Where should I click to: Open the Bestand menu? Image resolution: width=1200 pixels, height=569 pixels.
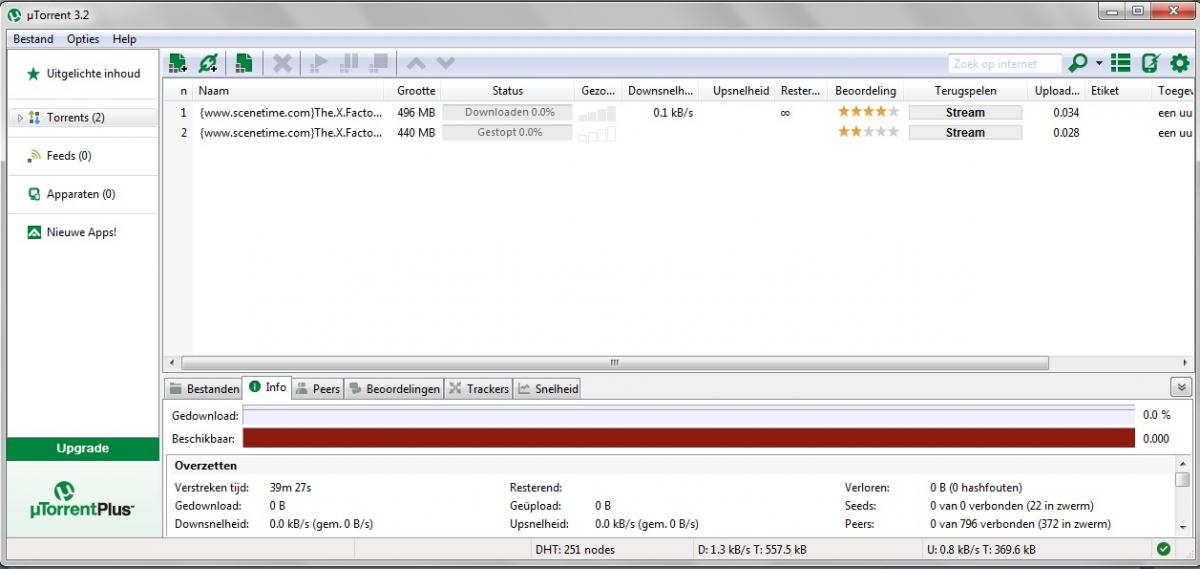[x=33, y=39]
